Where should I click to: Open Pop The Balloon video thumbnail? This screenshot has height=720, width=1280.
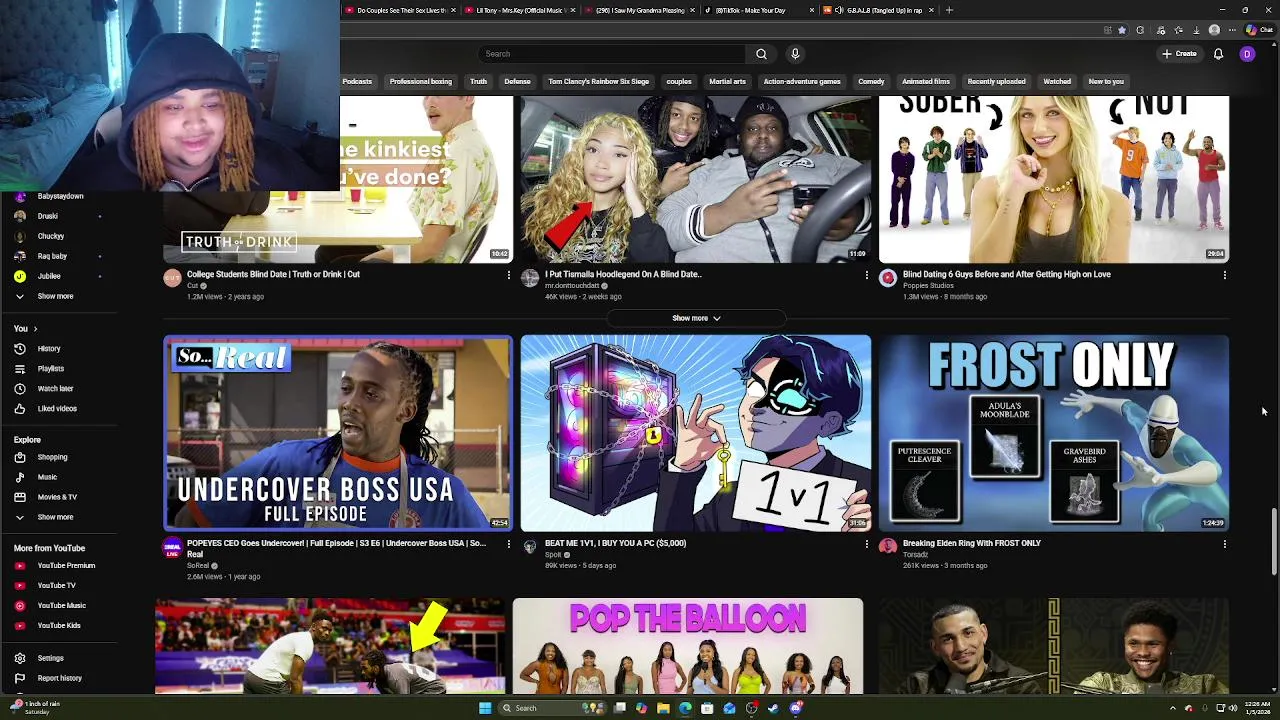coord(688,646)
